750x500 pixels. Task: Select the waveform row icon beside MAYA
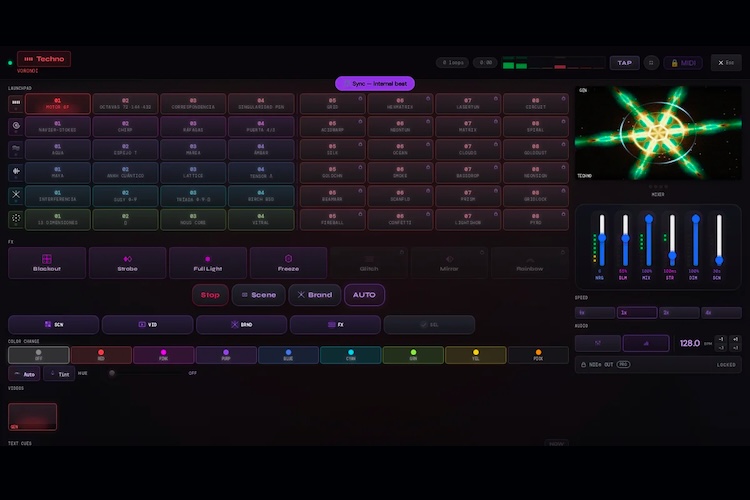[16, 172]
